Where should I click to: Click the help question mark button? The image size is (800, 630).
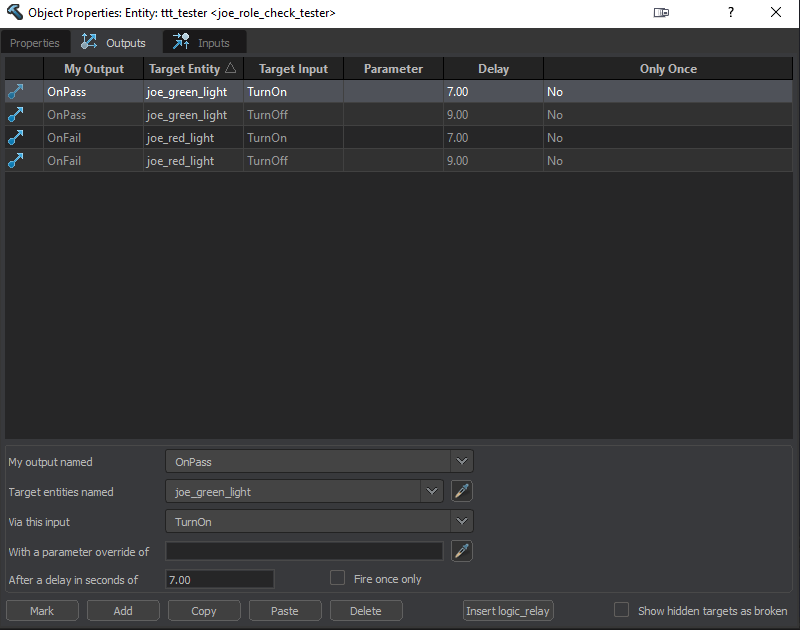730,13
